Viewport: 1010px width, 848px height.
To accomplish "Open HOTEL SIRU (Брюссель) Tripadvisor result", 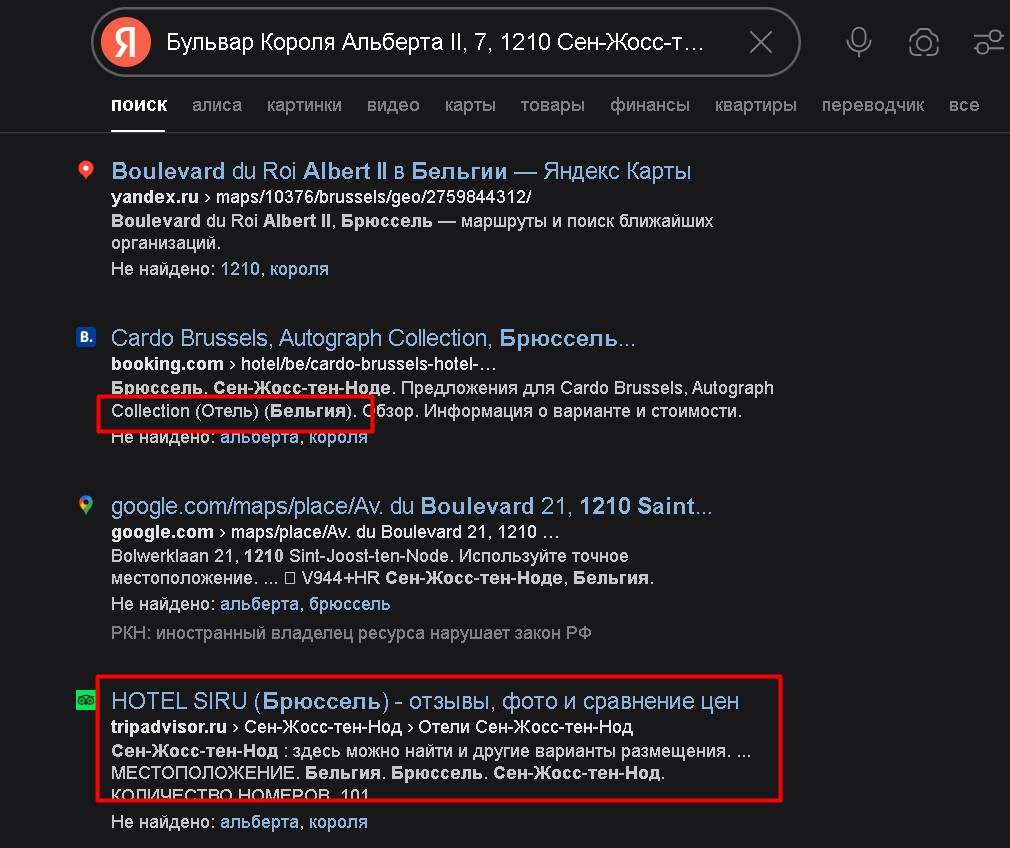I will (425, 701).
